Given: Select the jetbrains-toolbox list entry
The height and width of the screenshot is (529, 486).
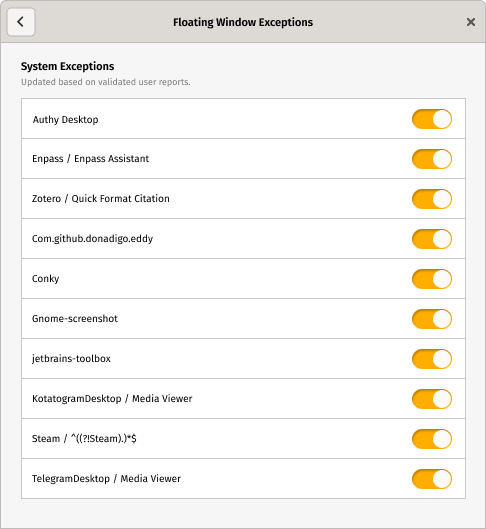Looking at the screenshot, I should click(243, 359).
